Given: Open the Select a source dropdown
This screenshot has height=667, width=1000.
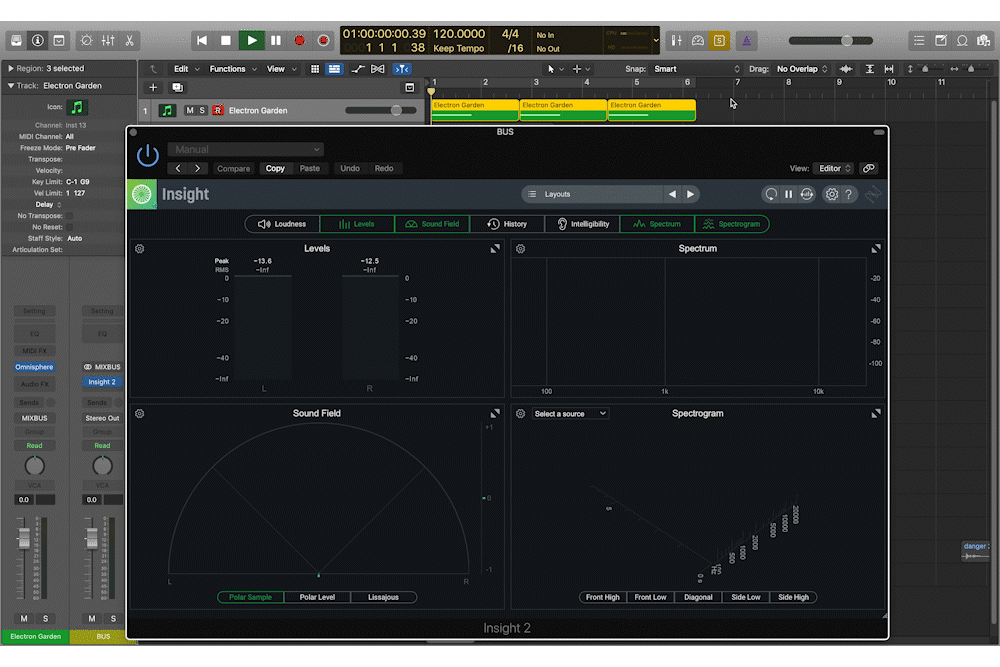Looking at the screenshot, I should (570, 414).
